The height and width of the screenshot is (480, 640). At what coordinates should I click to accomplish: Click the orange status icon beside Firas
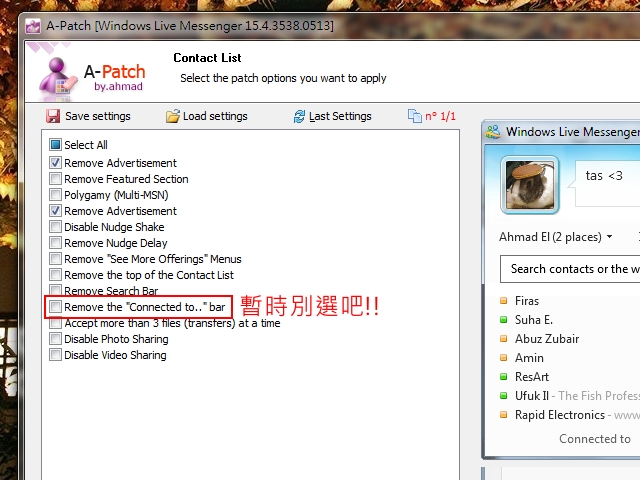pyautogui.click(x=504, y=301)
